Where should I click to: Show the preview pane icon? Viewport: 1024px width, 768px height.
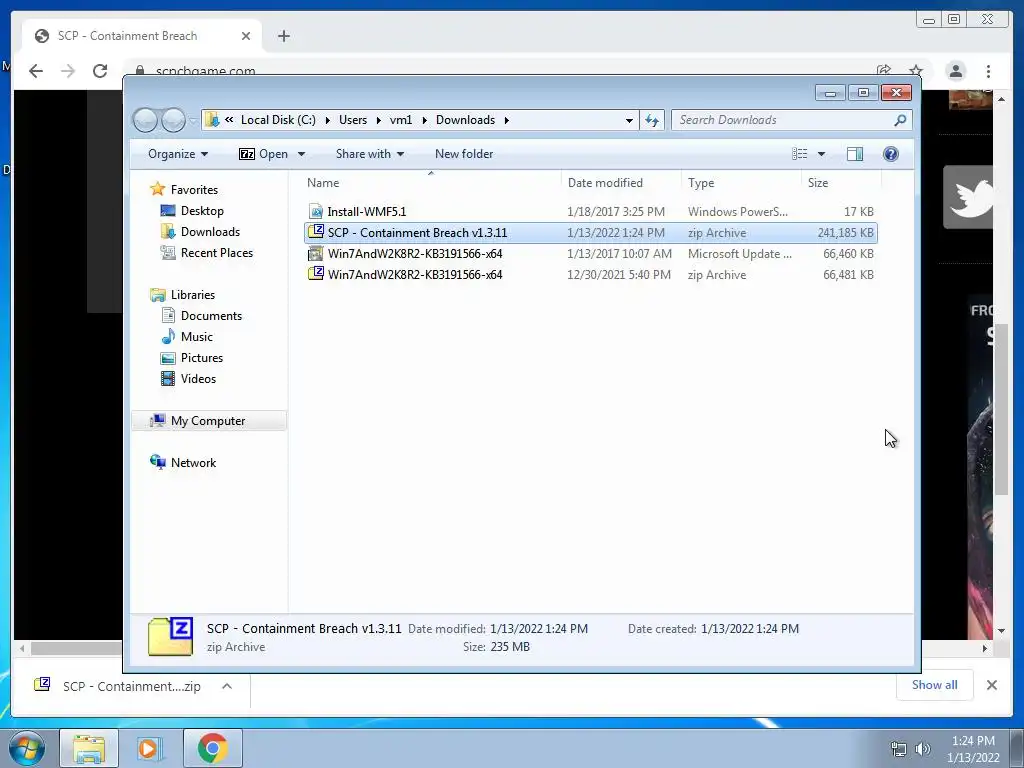[x=855, y=154]
